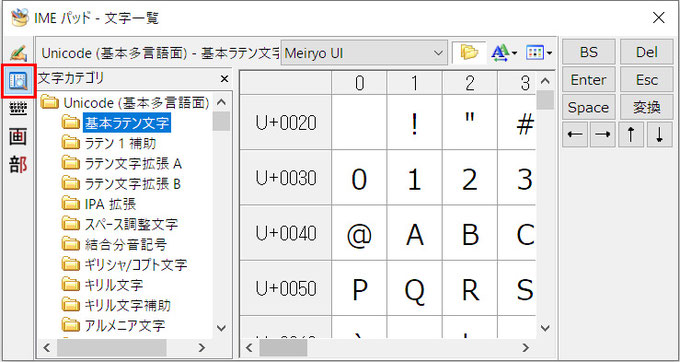Select ラテン 1 補助 category
The width and height of the screenshot is (680, 362).
click(120, 143)
